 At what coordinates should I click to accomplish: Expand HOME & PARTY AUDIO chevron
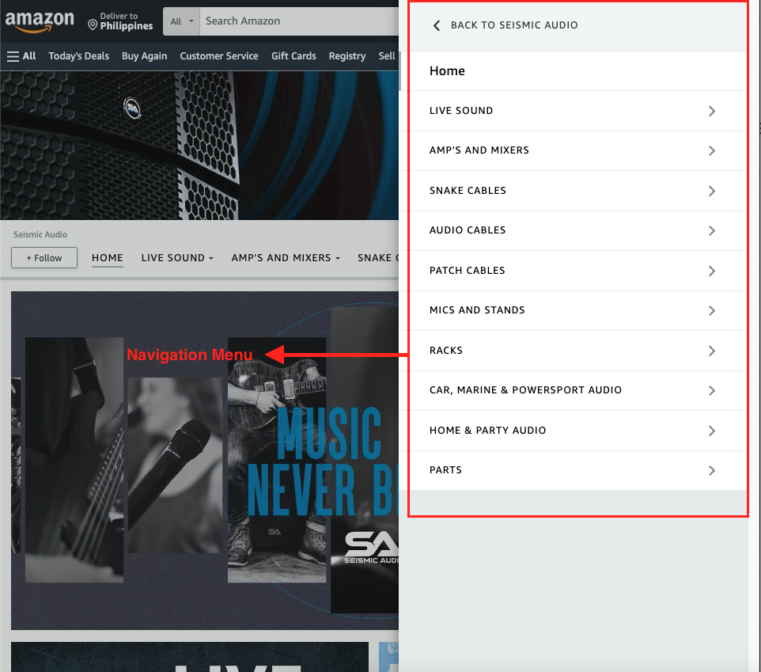point(711,431)
